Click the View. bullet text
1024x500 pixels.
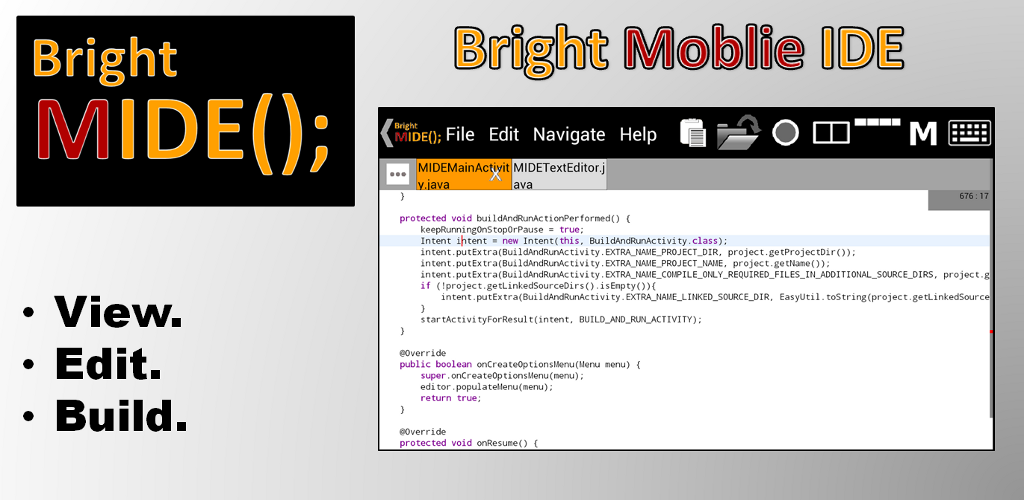tap(118, 312)
